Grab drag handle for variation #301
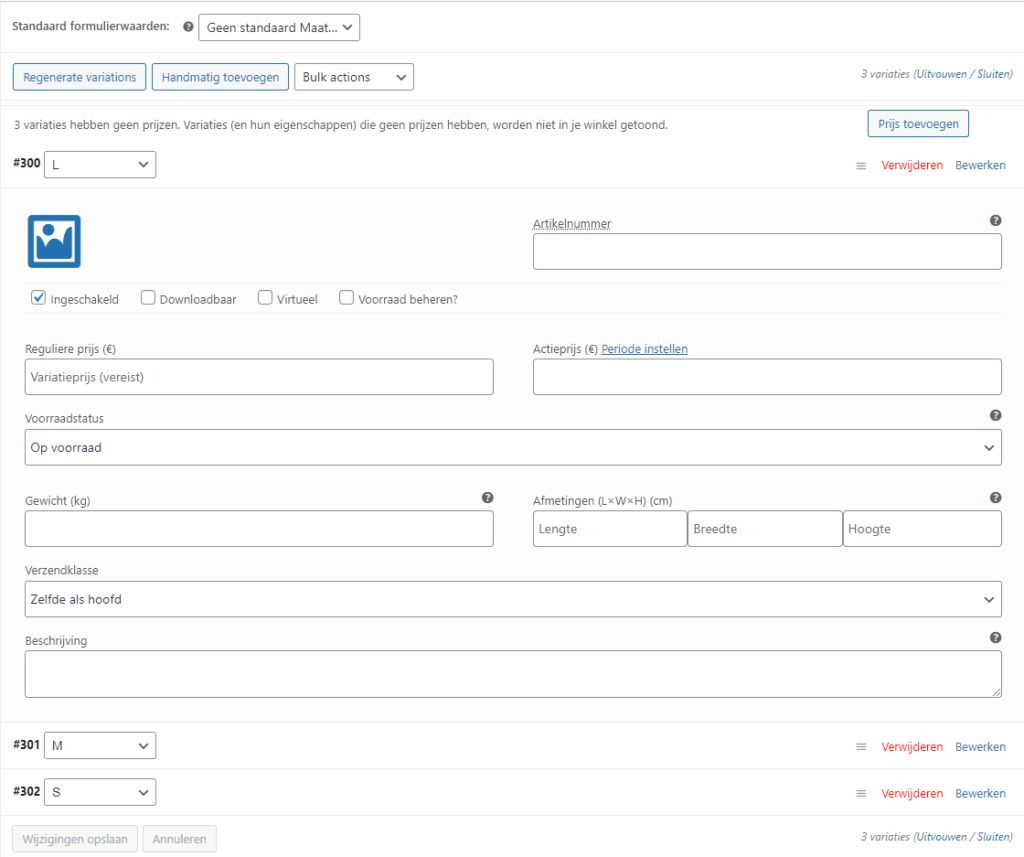 (861, 747)
